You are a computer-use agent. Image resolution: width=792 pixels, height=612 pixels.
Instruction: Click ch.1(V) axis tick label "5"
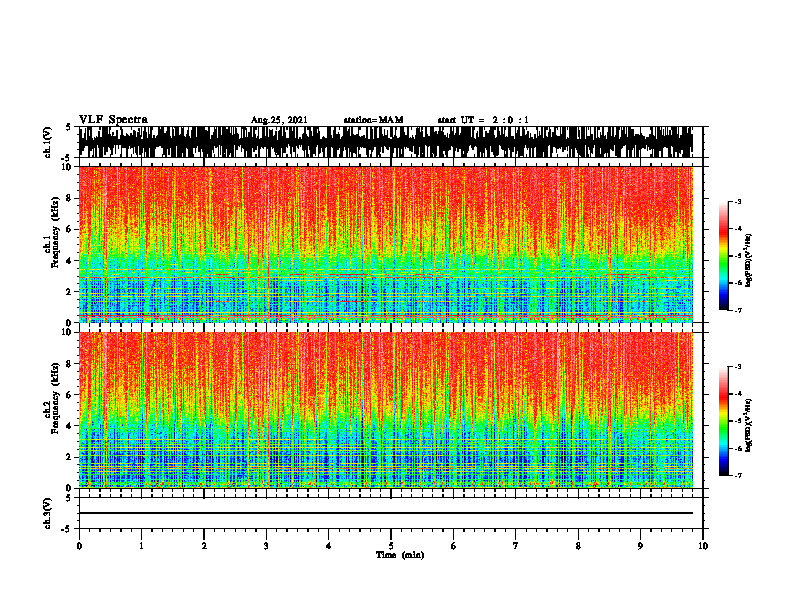pyautogui.click(x=68, y=128)
